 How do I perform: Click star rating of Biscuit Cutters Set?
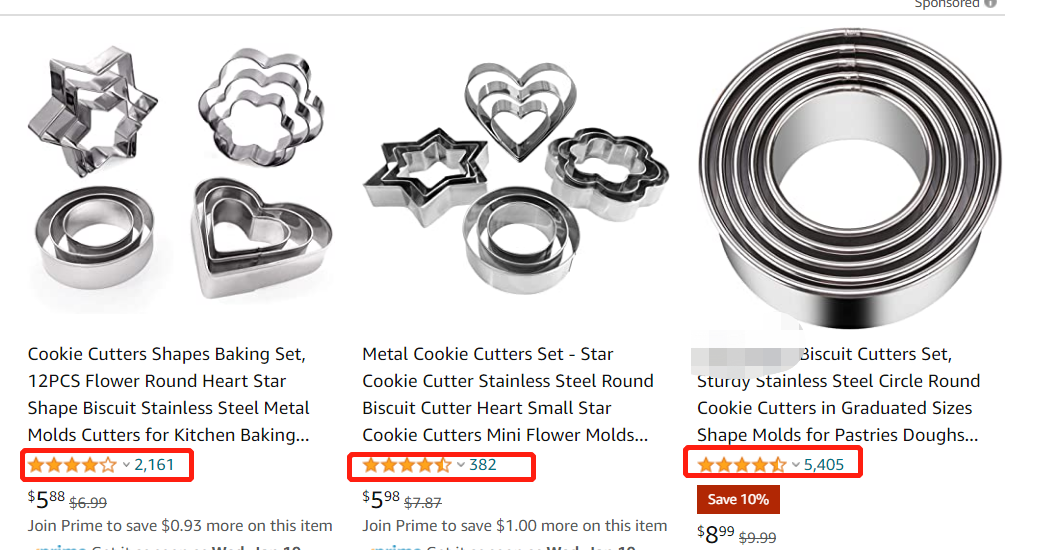tap(741, 465)
